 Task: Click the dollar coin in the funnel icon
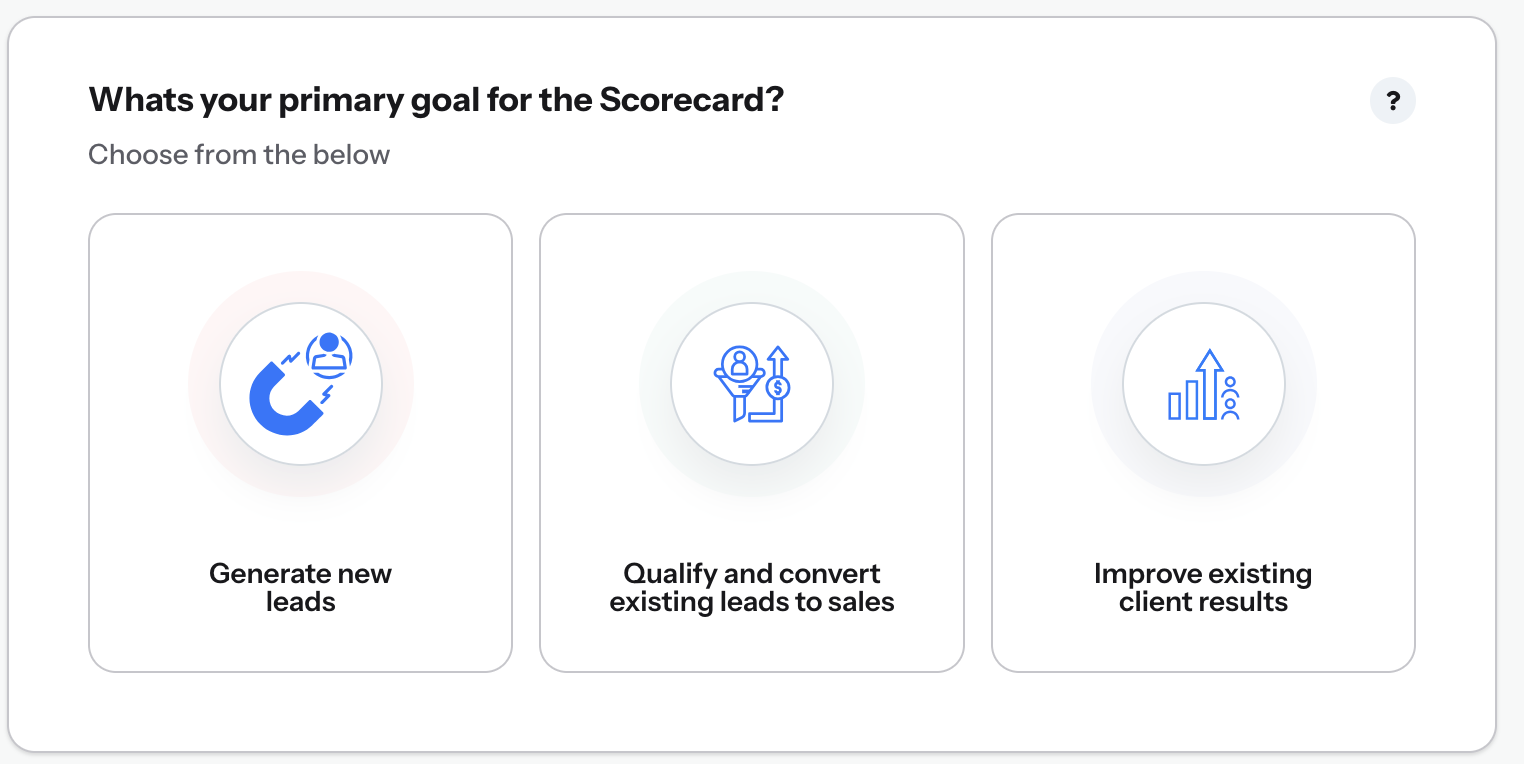[779, 387]
